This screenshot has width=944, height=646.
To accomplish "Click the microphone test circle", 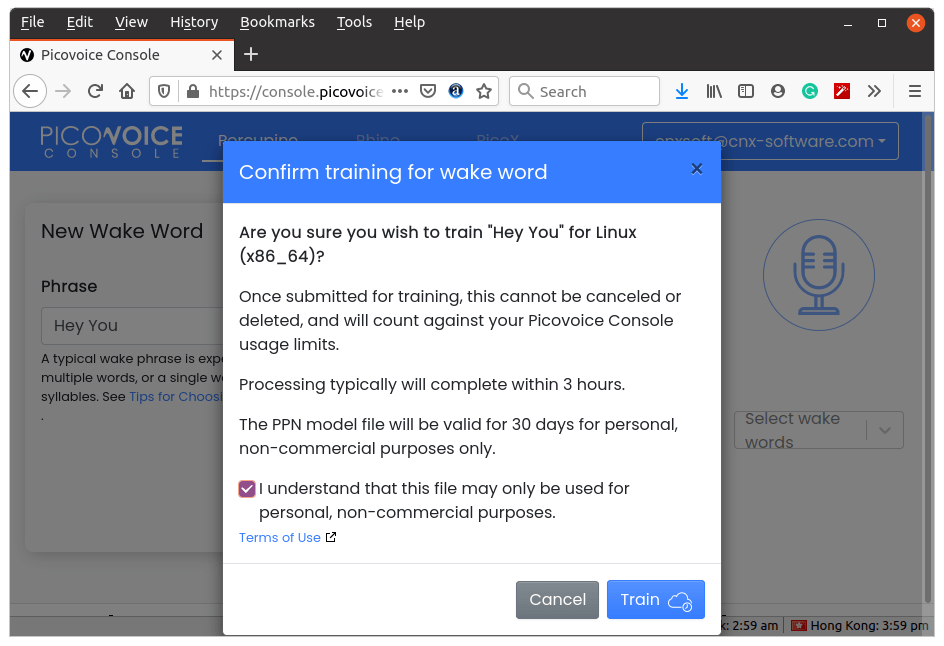I will point(818,275).
